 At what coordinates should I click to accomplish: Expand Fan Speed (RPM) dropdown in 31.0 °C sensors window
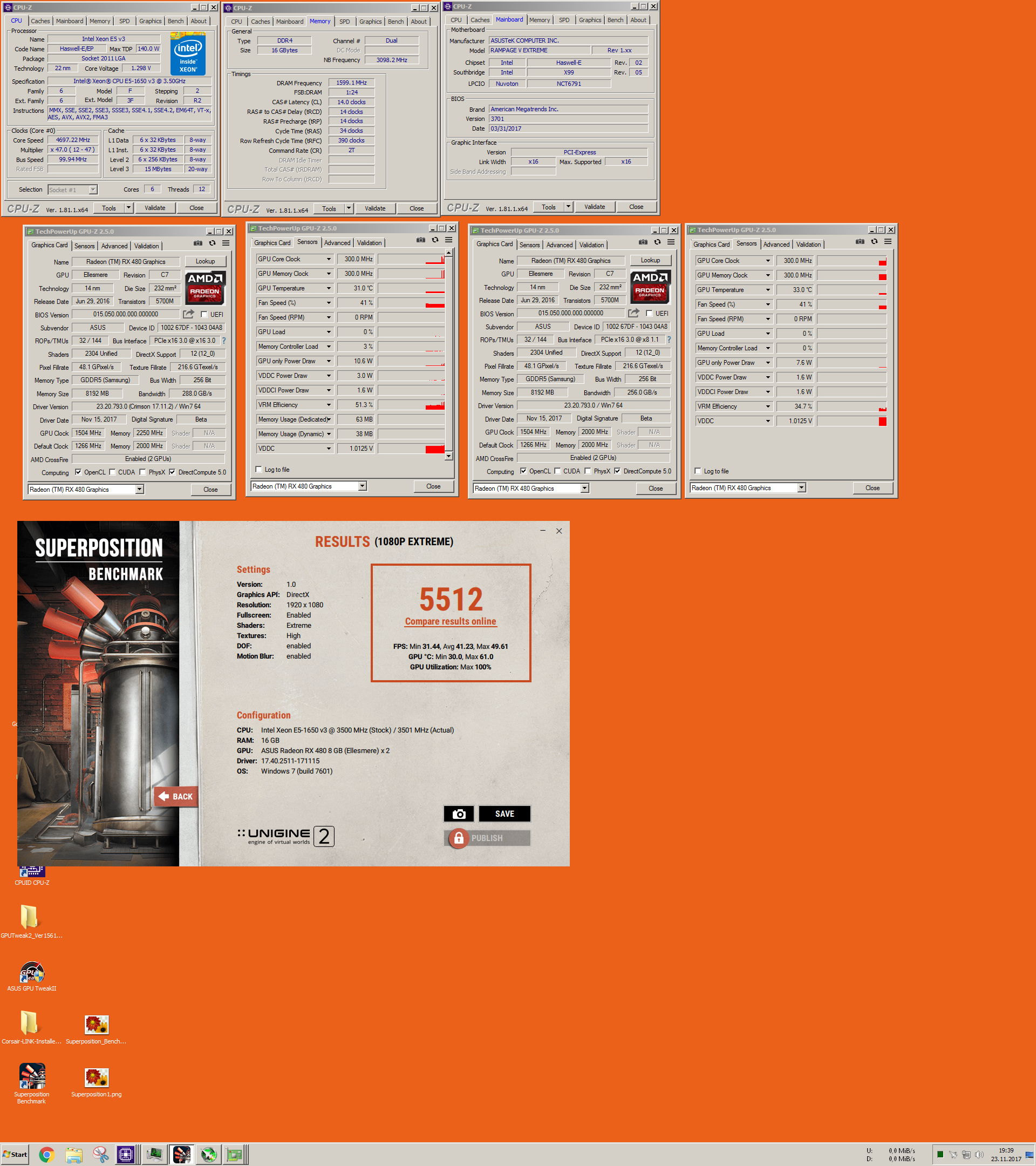(x=329, y=317)
